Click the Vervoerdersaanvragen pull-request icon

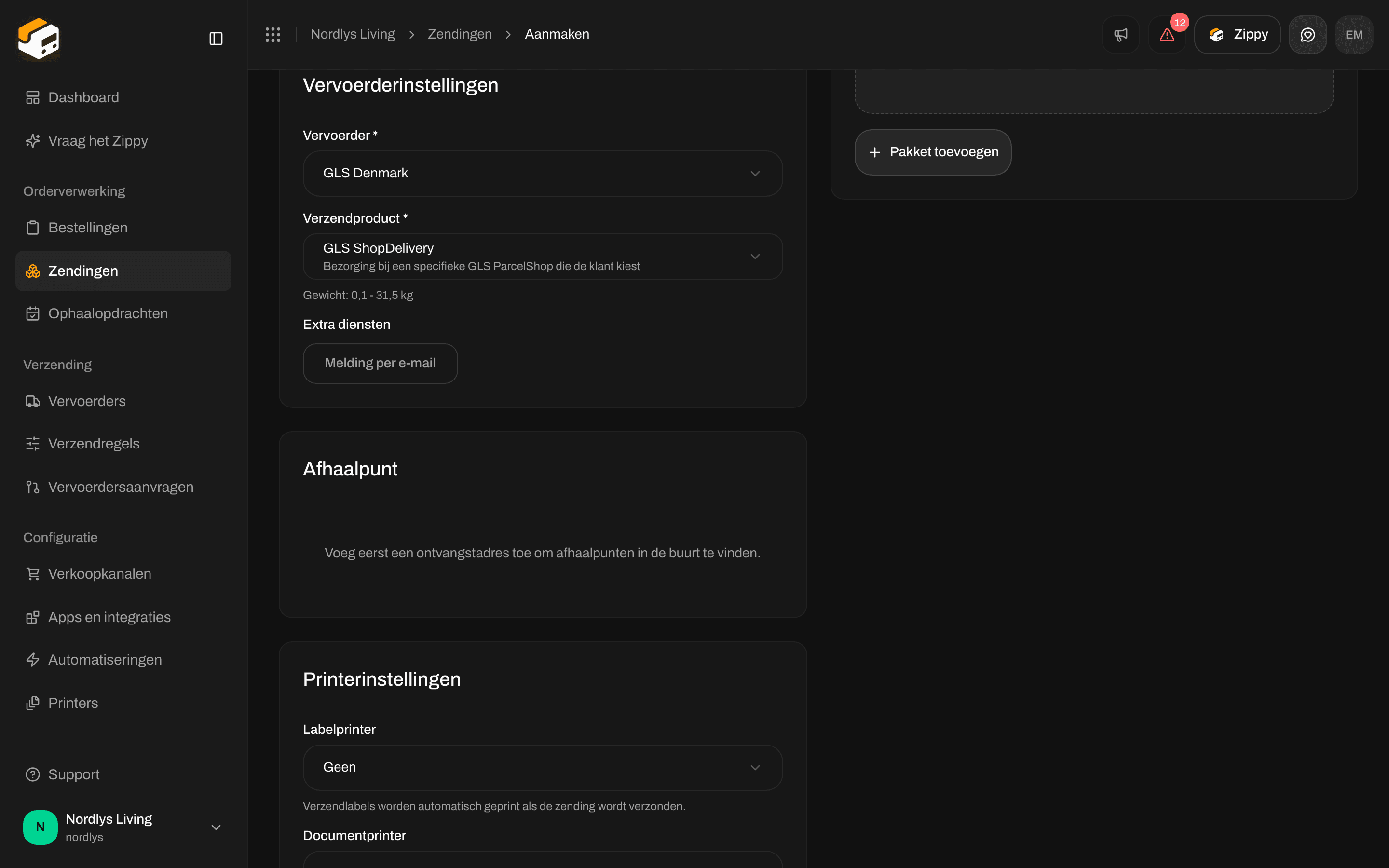point(33,487)
